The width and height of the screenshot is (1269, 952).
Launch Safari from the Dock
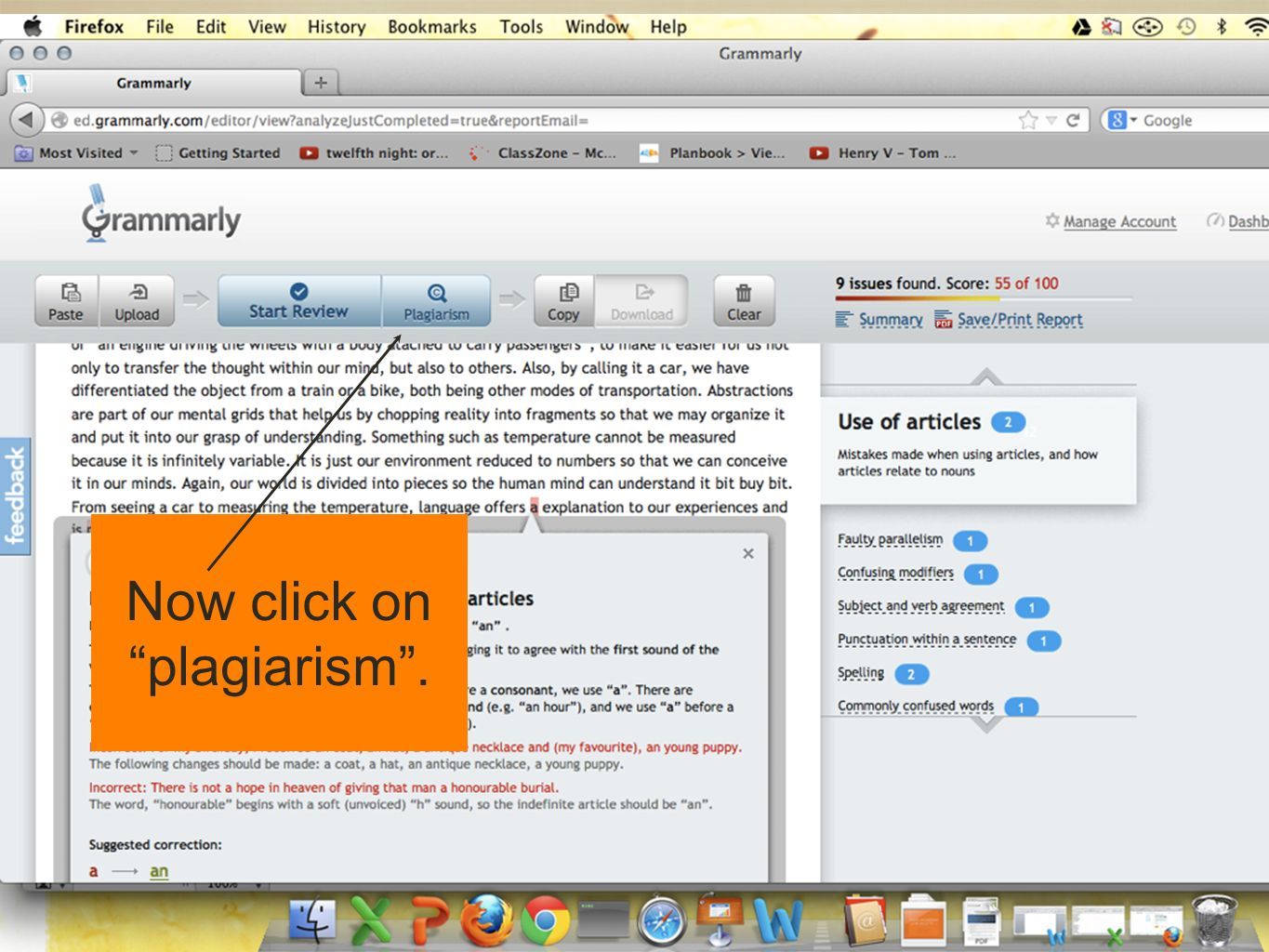[x=662, y=920]
